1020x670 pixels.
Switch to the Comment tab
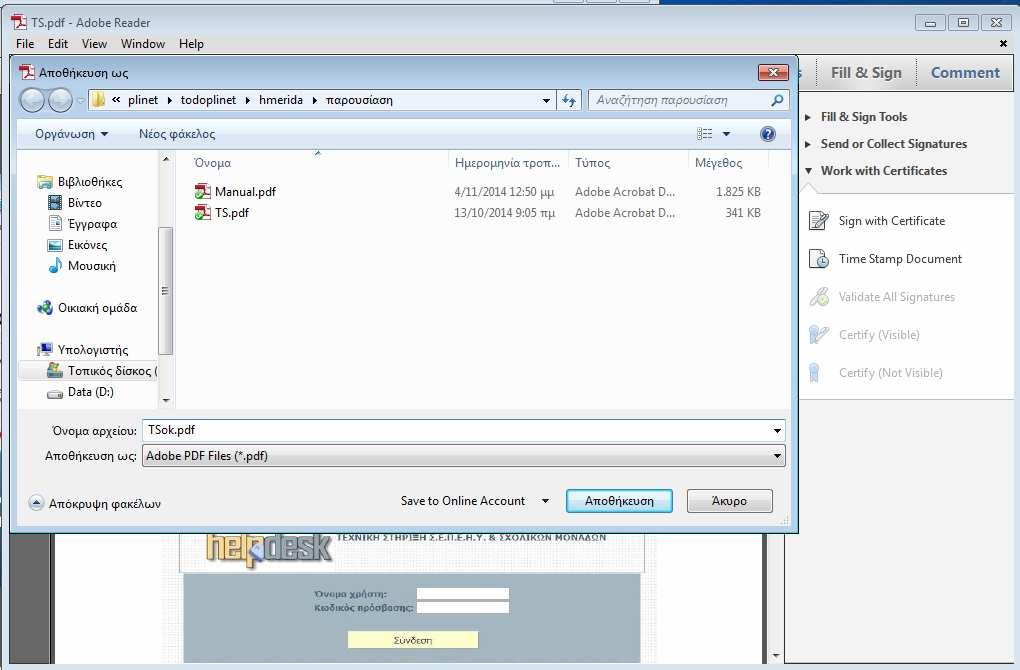[x=965, y=72]
